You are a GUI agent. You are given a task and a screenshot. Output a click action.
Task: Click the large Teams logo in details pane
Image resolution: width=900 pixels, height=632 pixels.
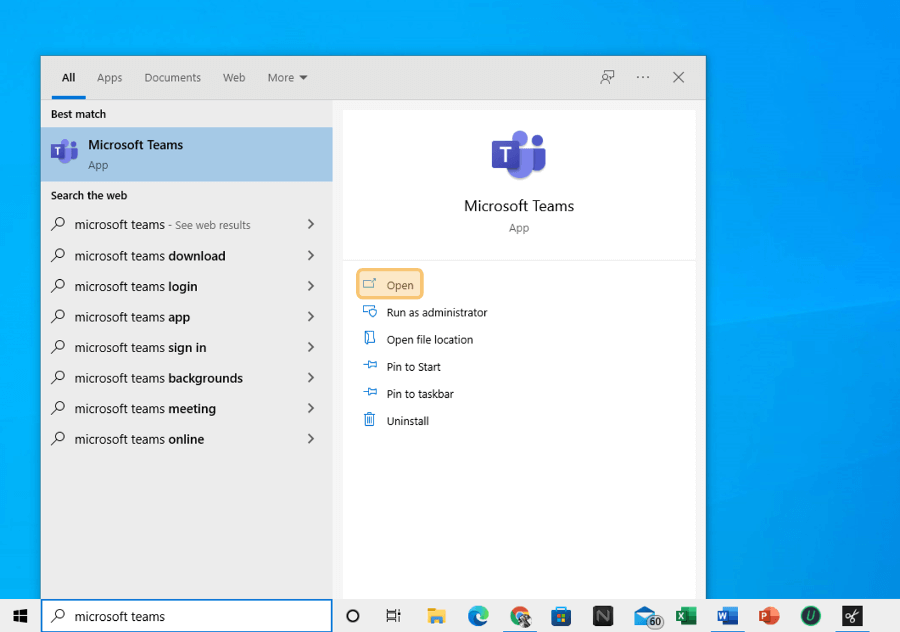pos(519,155)
